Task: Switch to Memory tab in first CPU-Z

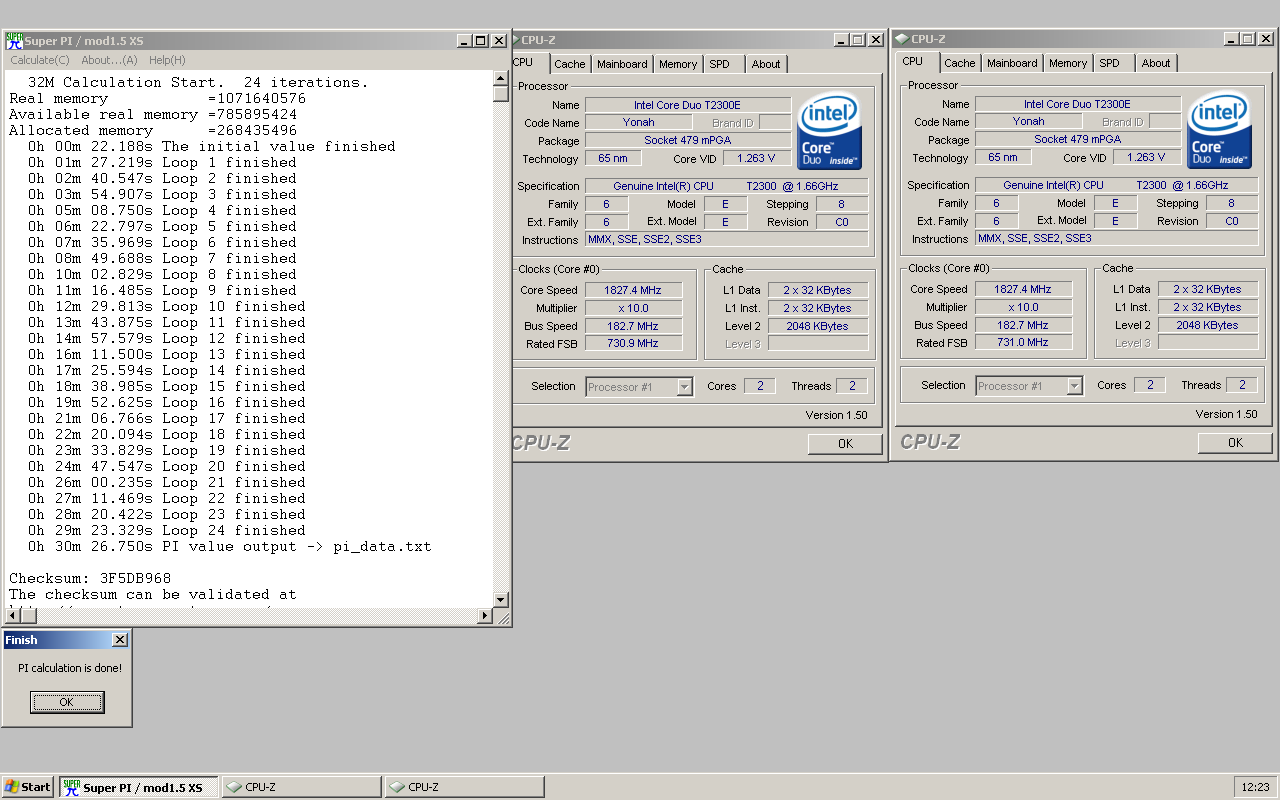Action: 678,64
